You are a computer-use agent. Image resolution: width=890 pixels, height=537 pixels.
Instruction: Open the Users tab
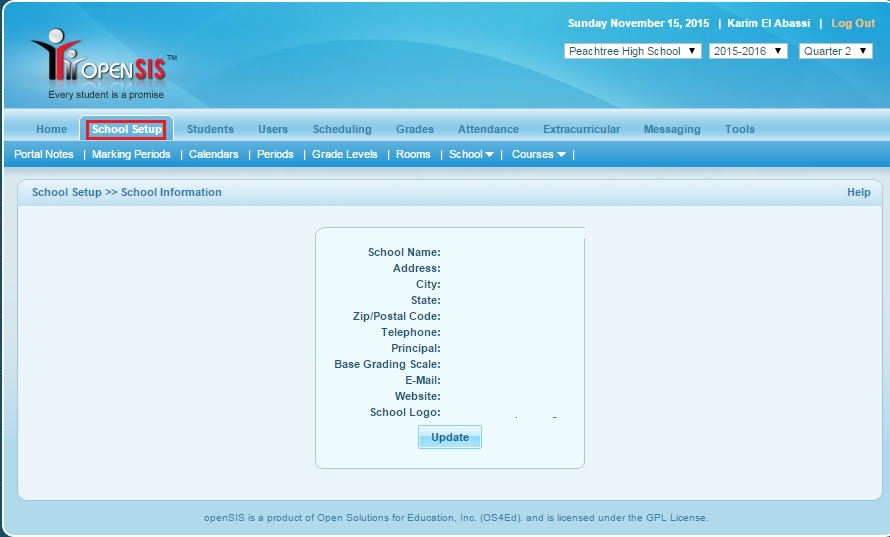[273, 129]
